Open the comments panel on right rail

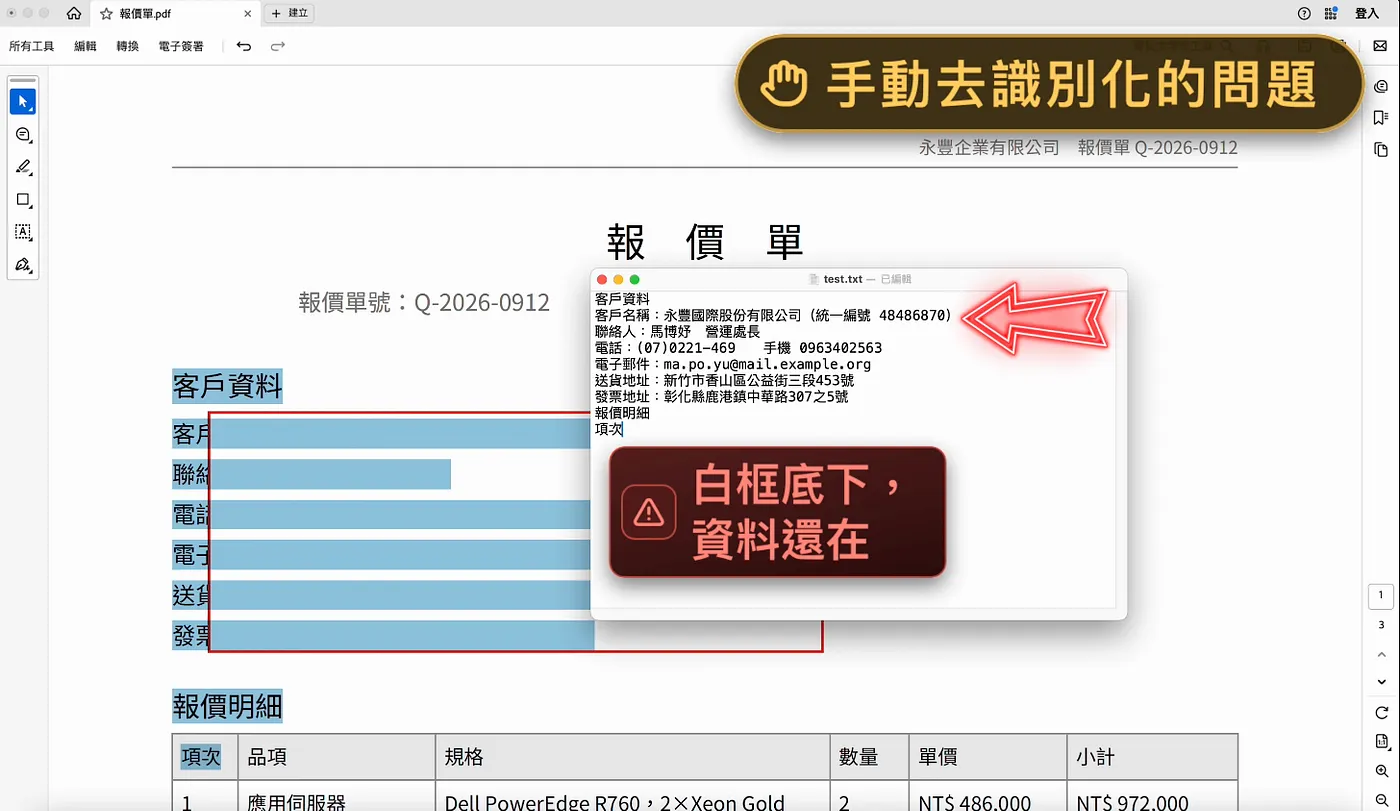(x=1381, y=87)
